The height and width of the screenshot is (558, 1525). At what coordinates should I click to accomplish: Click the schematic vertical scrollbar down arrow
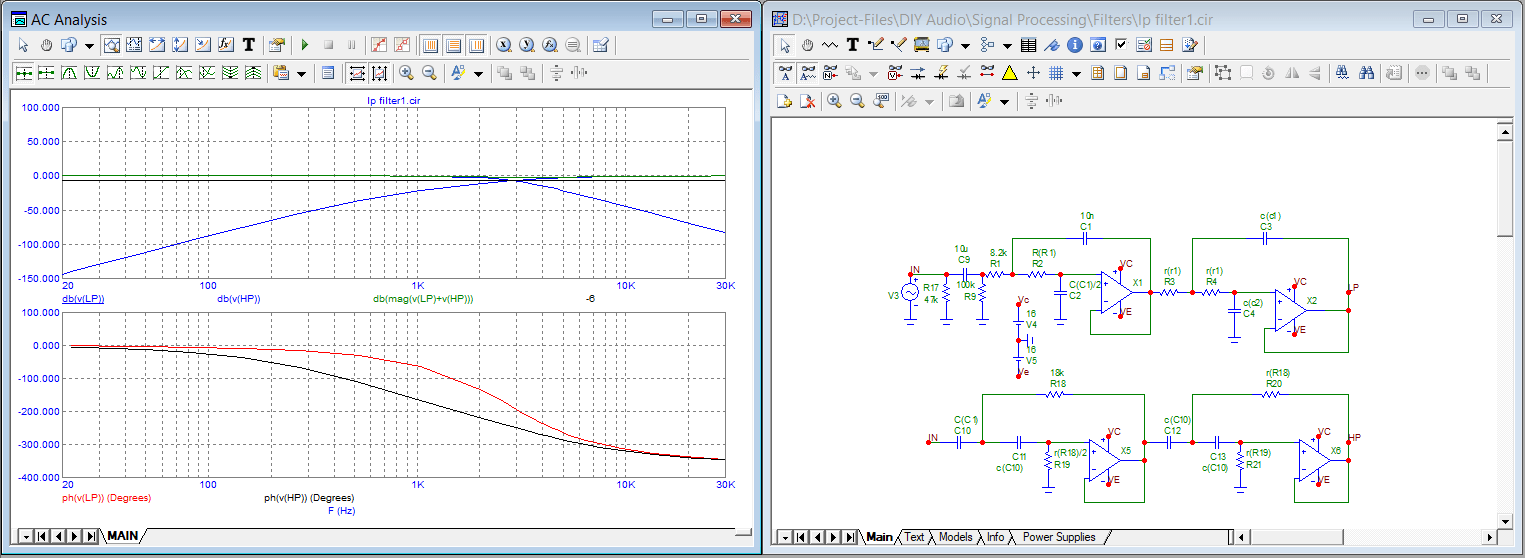click(1505, 520)
